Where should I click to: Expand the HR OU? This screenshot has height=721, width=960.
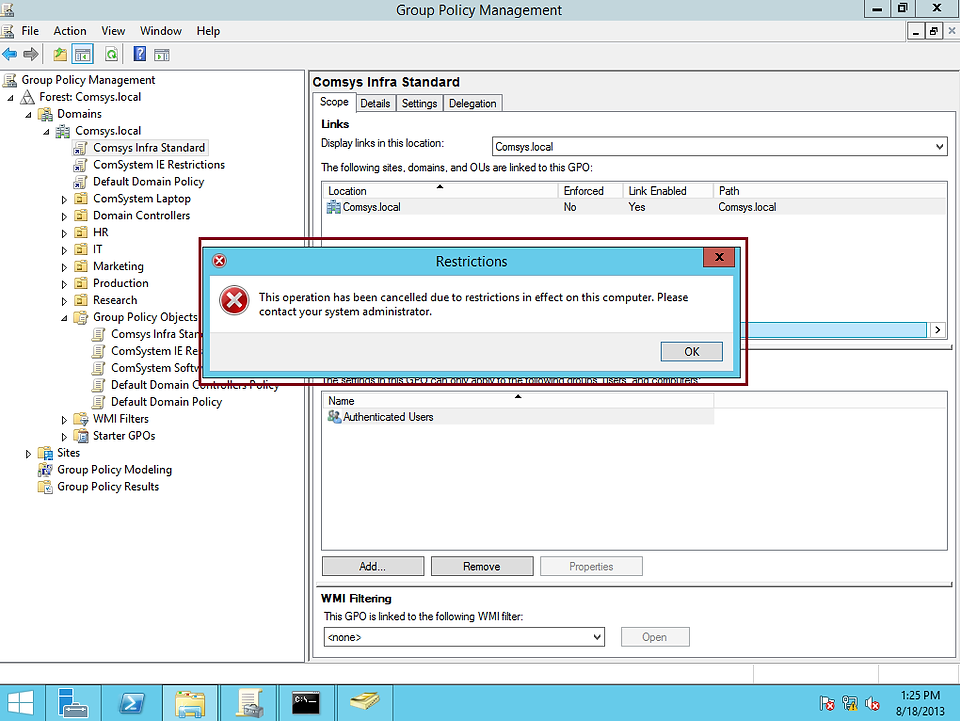[64, 233]
